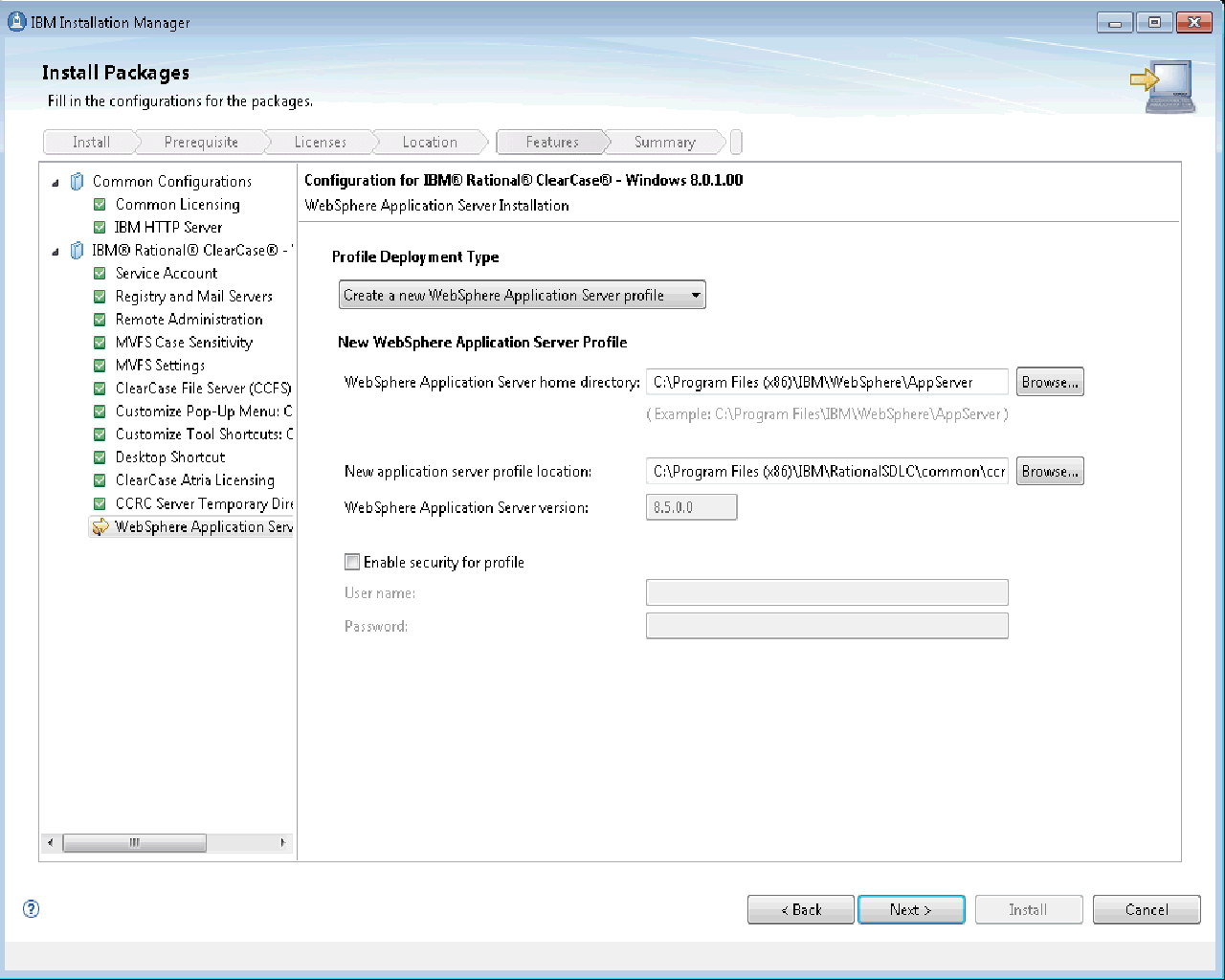
Task: Browse for new application server profile location
Action: [x=1050, y=471]
